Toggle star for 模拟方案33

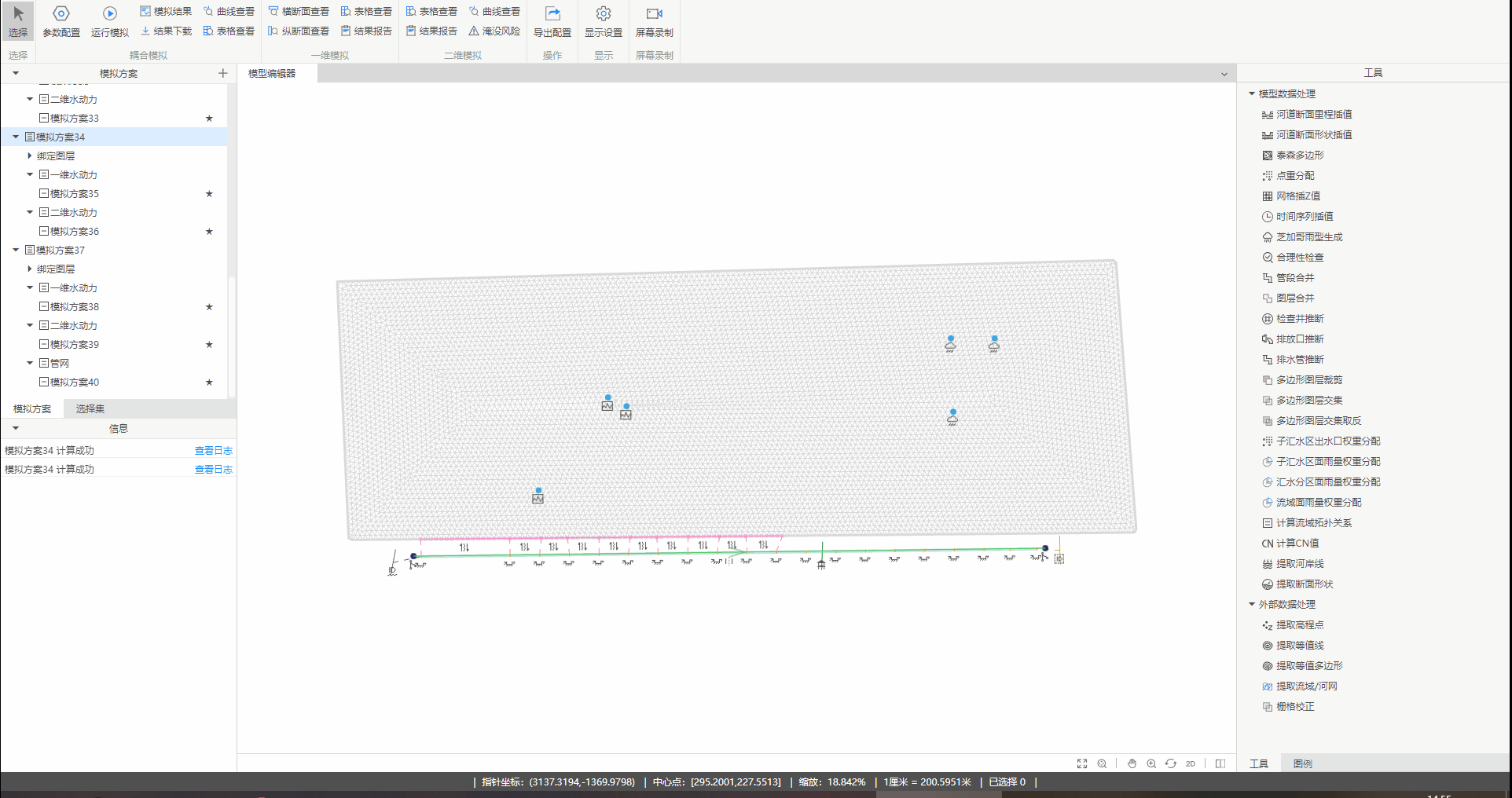pyautogui.click(x=209, y=118)
